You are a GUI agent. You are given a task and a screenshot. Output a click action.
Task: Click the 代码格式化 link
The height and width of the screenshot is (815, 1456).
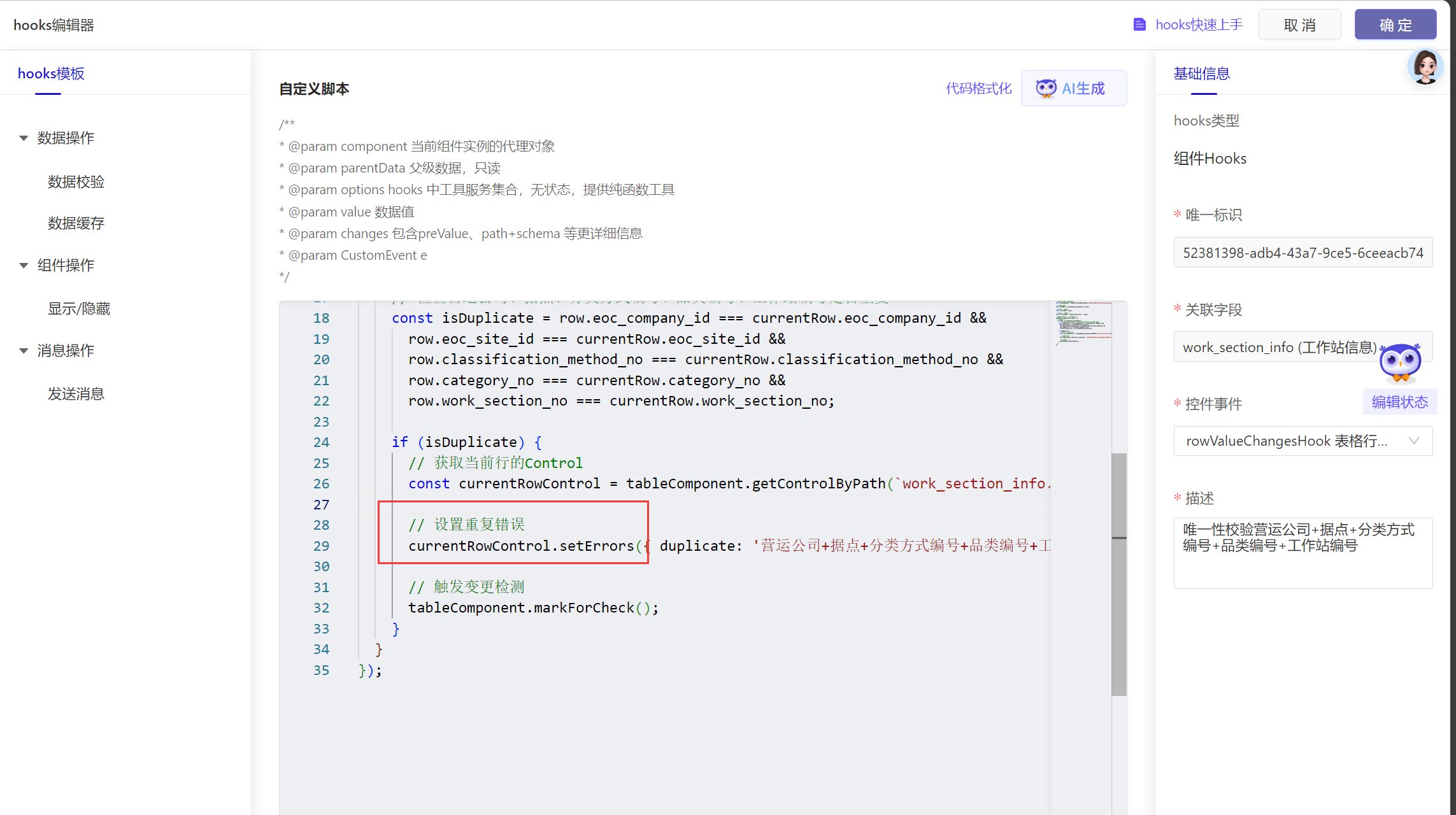(x=978, y=89)
